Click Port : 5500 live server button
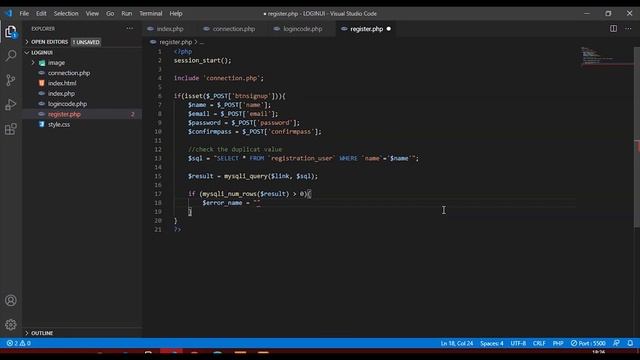This screenshot has width=640, height=360. point(588,343)
